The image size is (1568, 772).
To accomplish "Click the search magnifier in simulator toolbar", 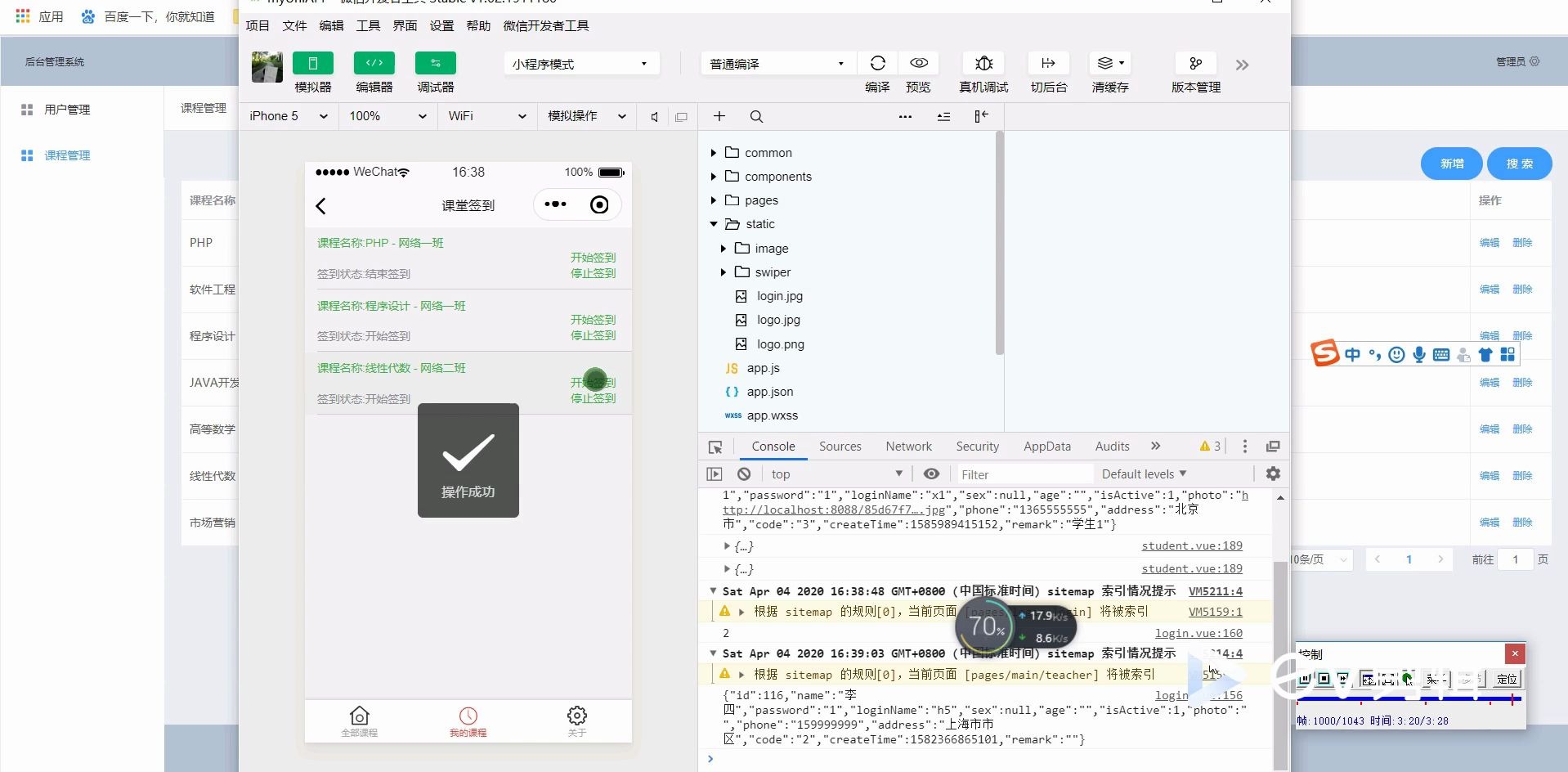I will point(756,116).
